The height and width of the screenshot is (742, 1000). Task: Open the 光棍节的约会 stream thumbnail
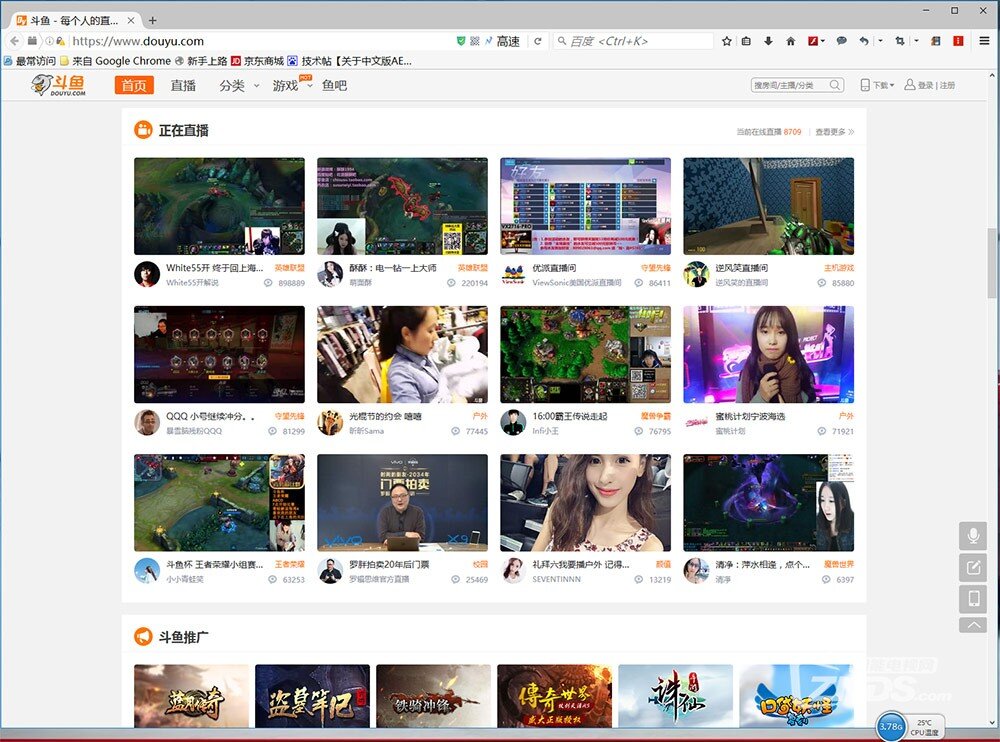[x=402, y=354]
